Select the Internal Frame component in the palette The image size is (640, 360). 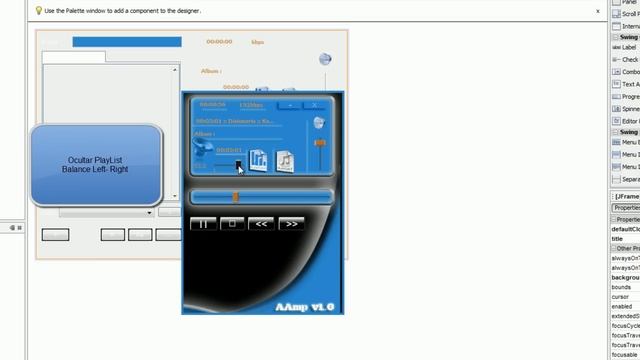(x=625, y=27)
